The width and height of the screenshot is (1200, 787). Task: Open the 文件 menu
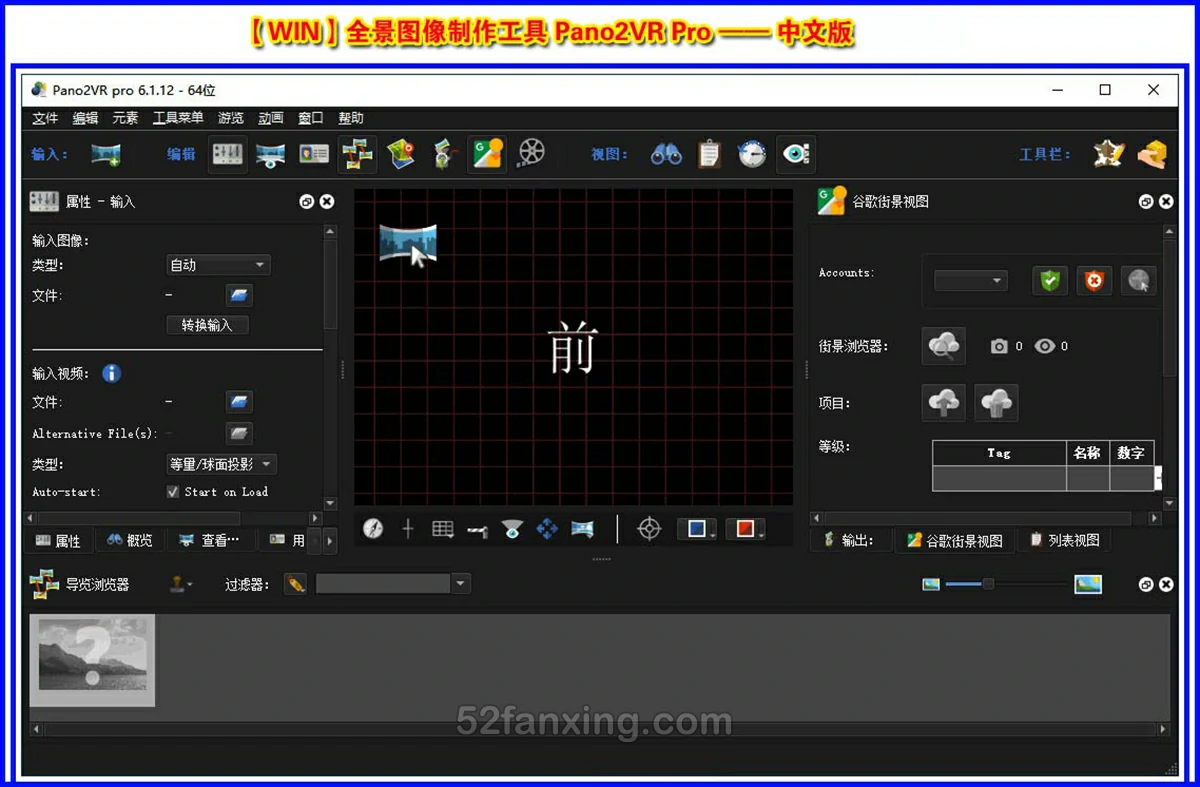pyautogui.click(x=45, y=118)
